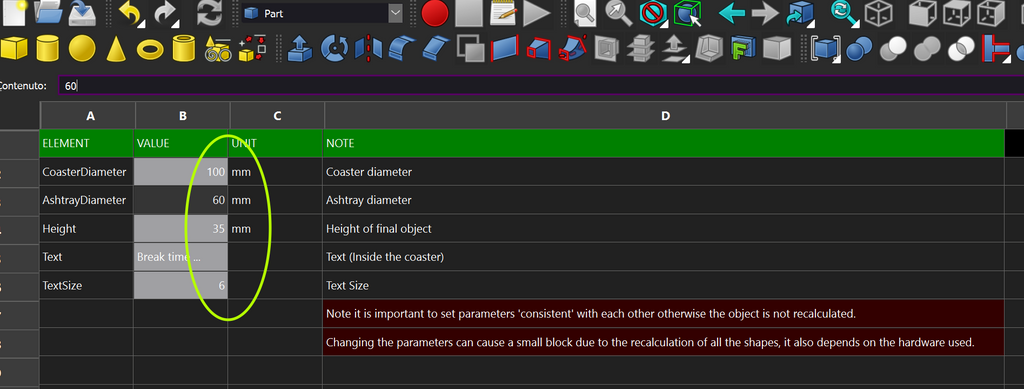Select column B header

tap(182, 116)
